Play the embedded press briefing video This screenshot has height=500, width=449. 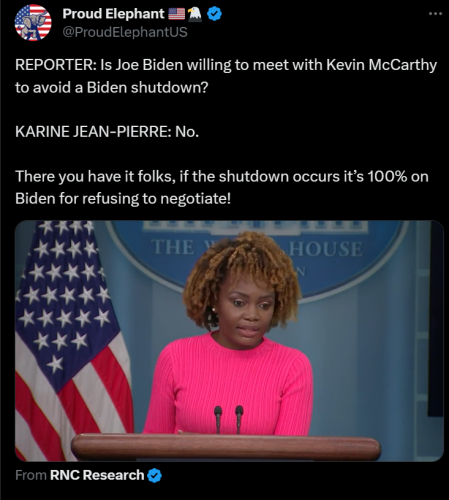tap(229, 341)
